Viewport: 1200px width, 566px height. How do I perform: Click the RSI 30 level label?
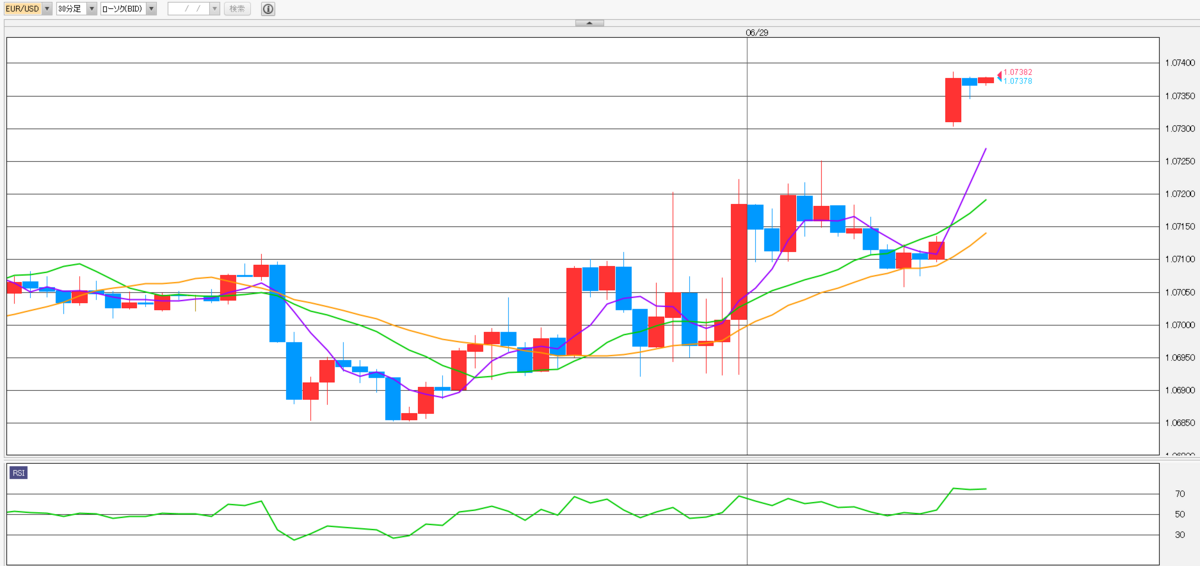click(1180, 534)
